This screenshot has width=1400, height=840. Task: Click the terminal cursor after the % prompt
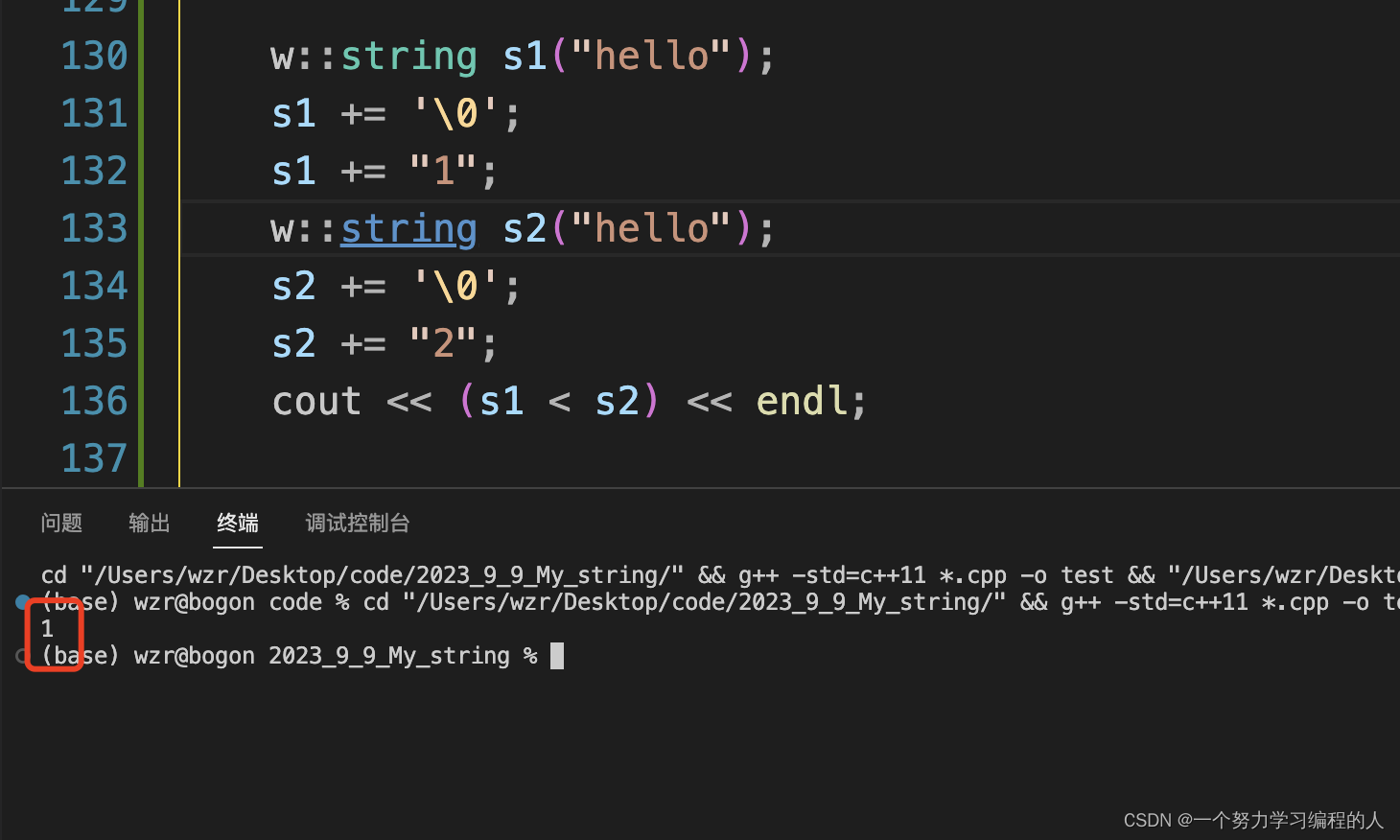[x=557, y=656]
